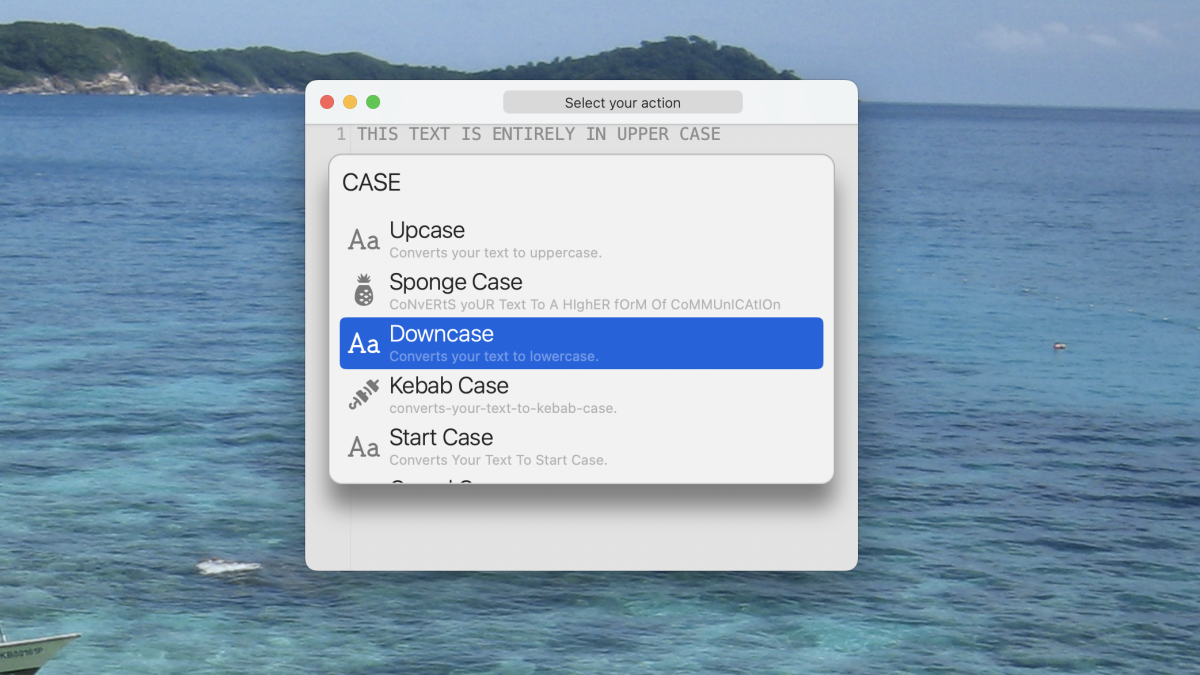
Task: Maximize the window with the green button
Action: [373, 102]
